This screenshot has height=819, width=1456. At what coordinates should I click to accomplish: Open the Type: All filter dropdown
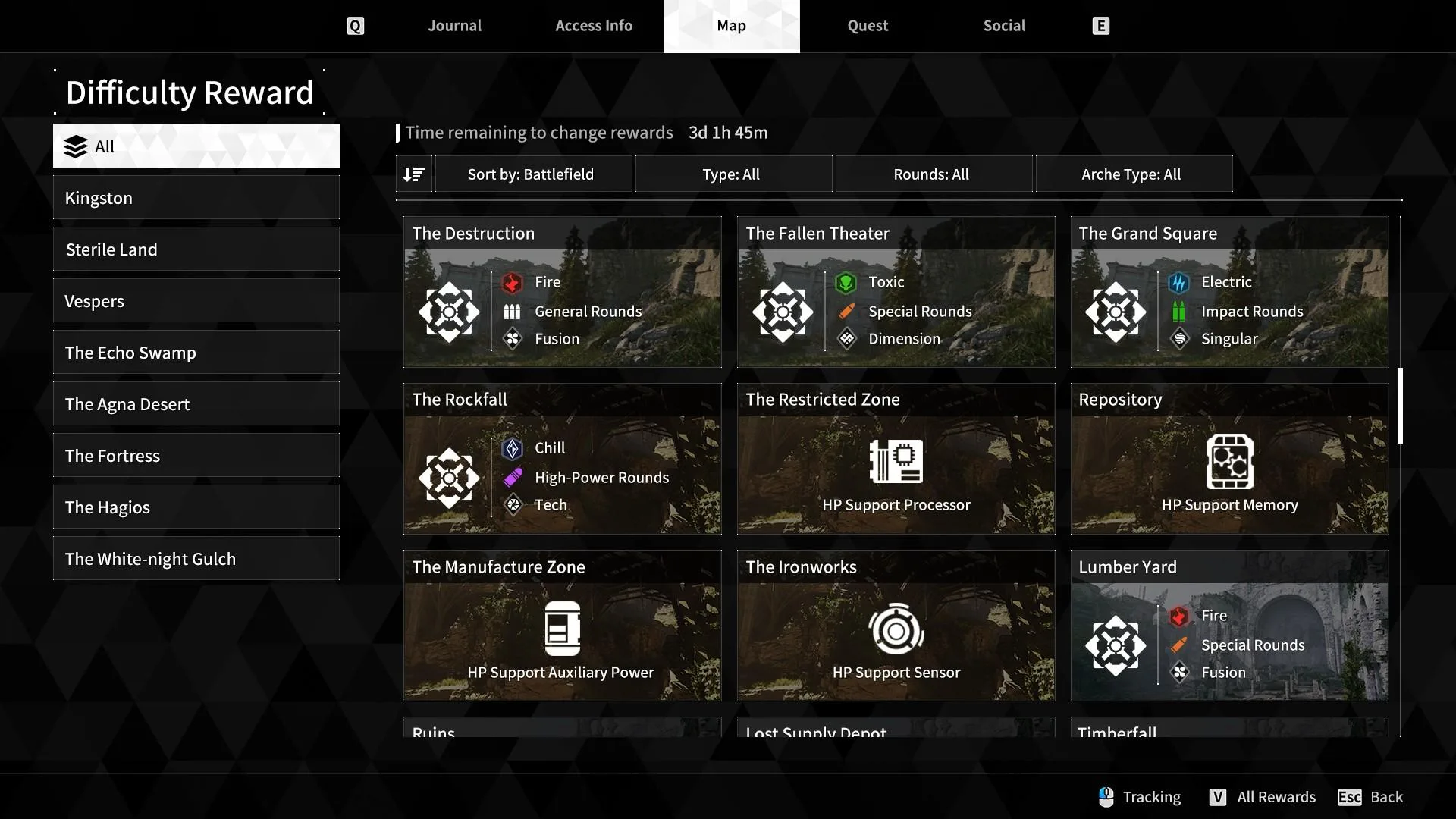pyautogui.click(x=731, y=174)
